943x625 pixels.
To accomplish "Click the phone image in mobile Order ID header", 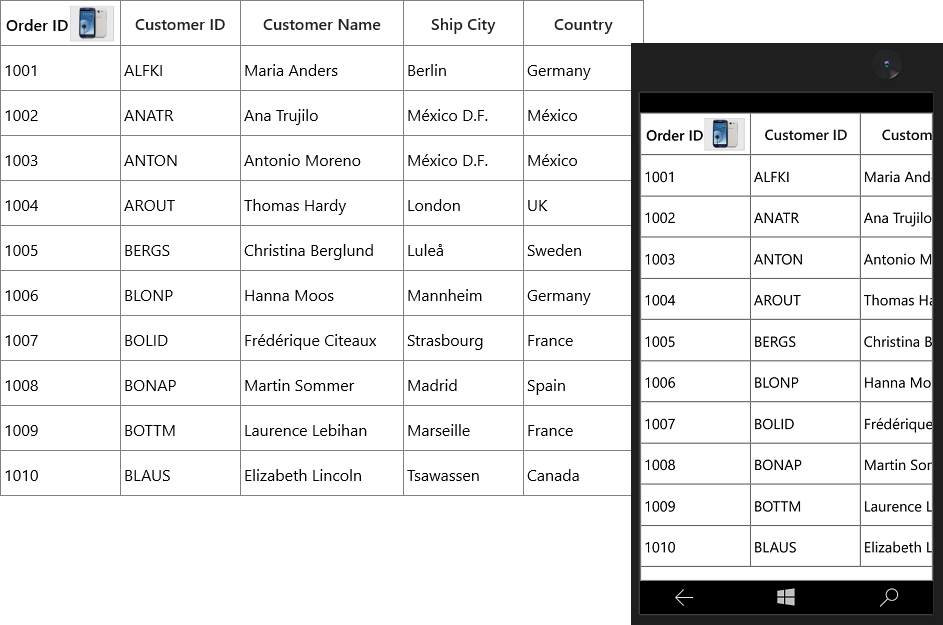I will tap(724, 134).
